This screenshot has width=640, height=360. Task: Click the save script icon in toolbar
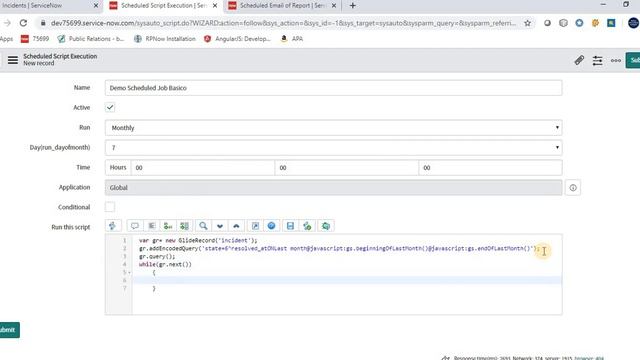[290, 226]
